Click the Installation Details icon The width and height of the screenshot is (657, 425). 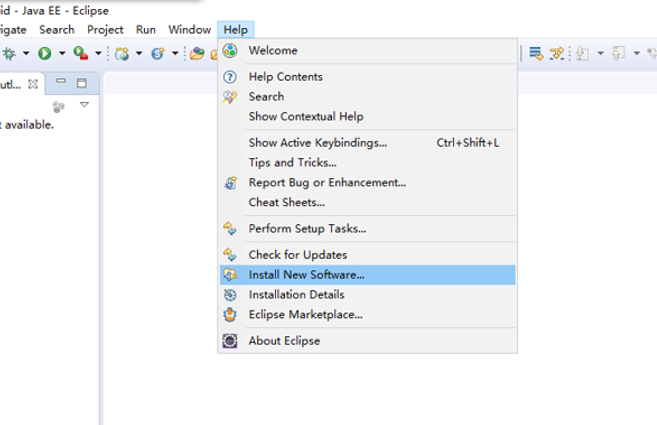[230, 295]
